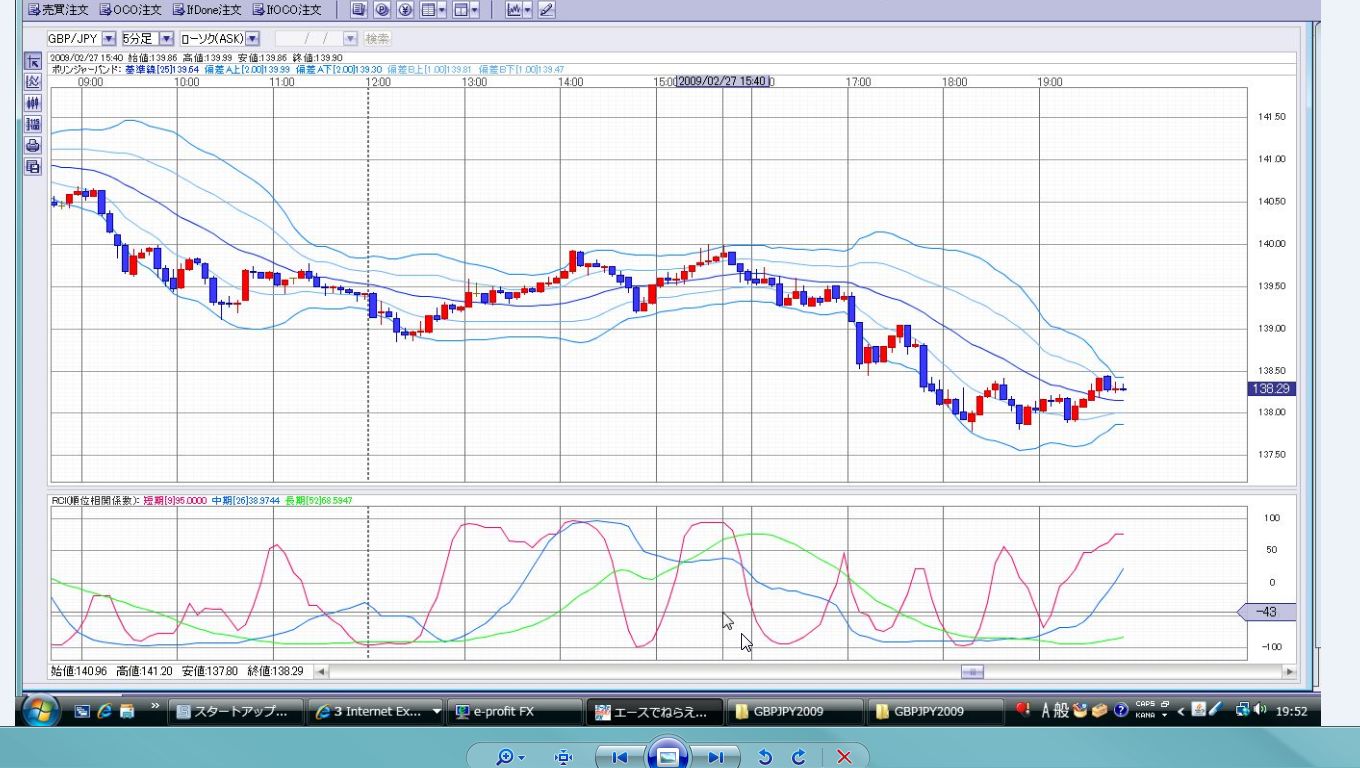Click the 短期[9] RCI legend text
The image size is (1360, 768).
click(x=175, y=500)
